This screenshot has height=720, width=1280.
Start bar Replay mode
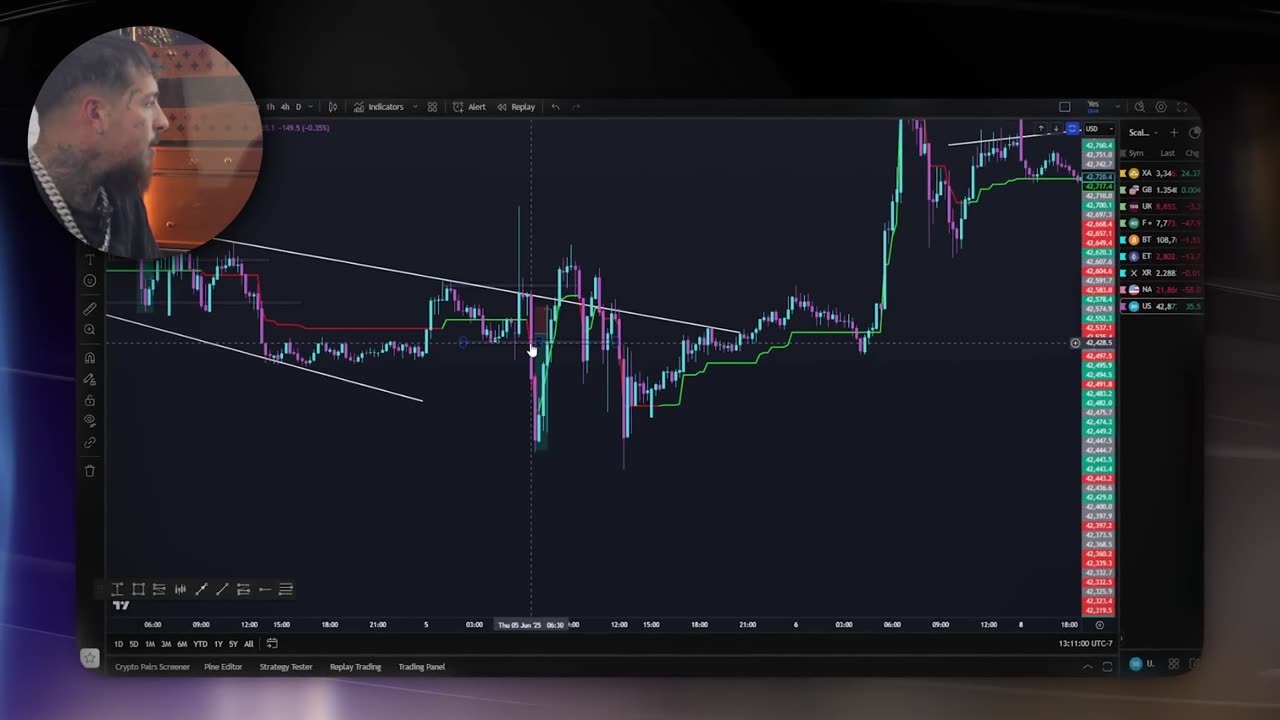(x=516, y=107)
